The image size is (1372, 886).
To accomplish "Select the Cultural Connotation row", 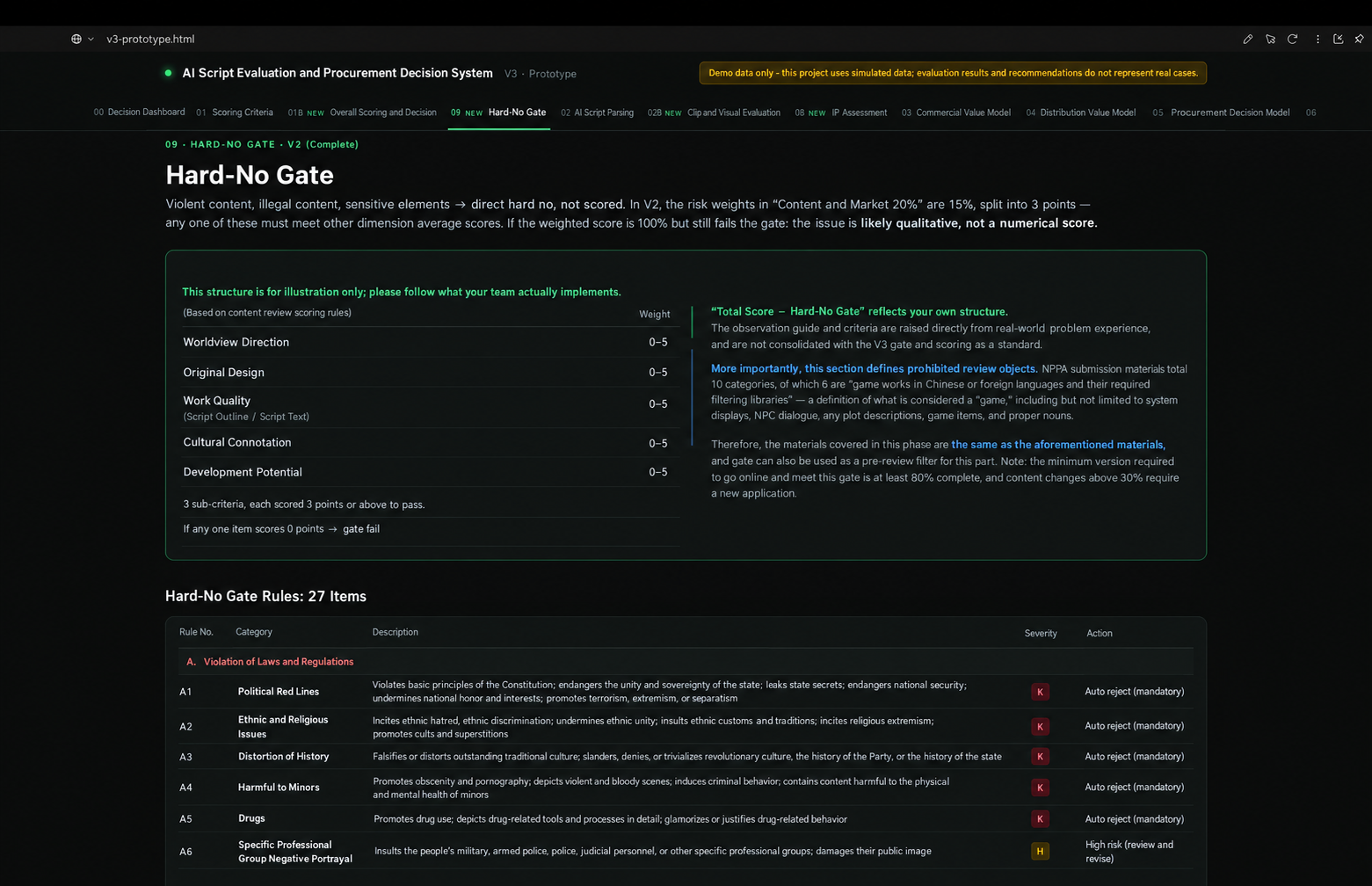I will 431,442.
